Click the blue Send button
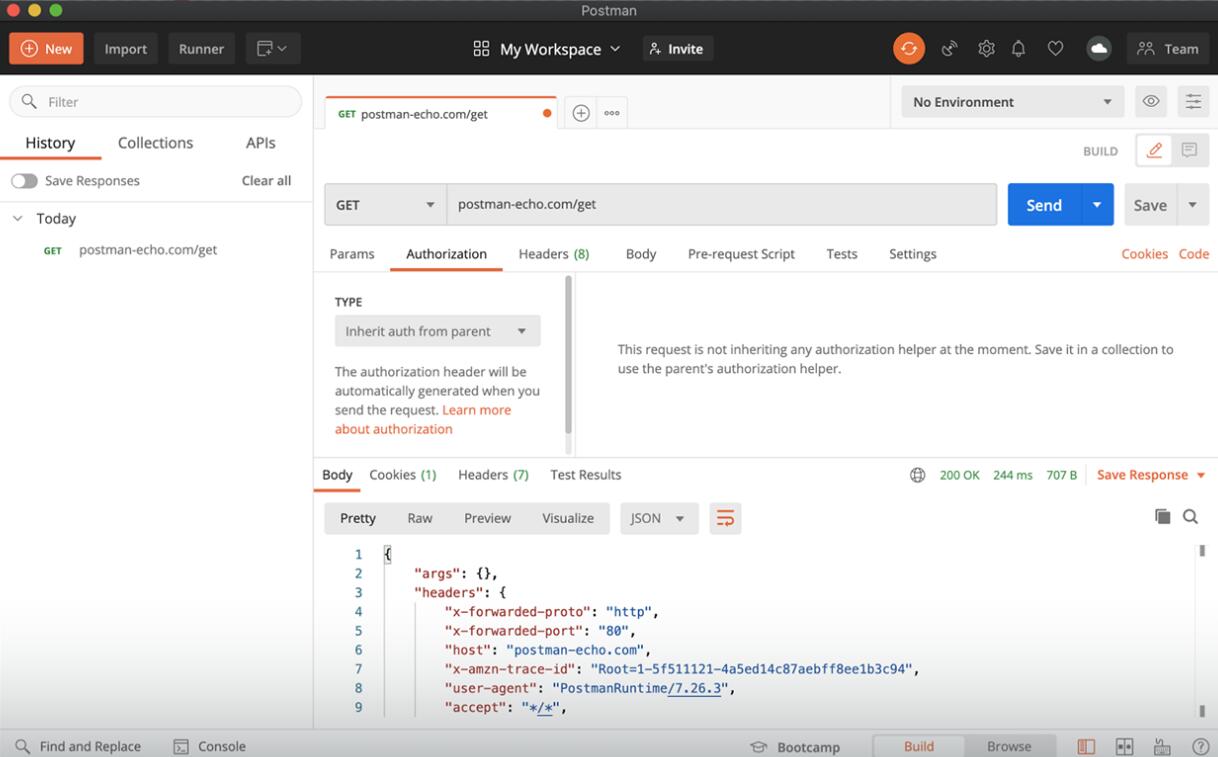This screenshot has width=1218, height=757. tap(1044, 204)
